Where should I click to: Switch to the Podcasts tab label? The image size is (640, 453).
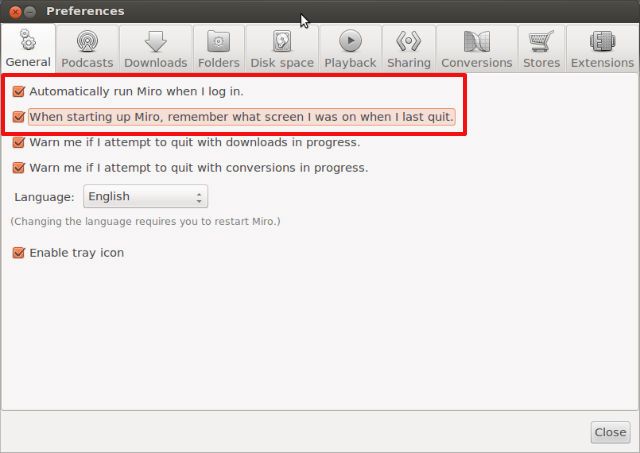87,63
